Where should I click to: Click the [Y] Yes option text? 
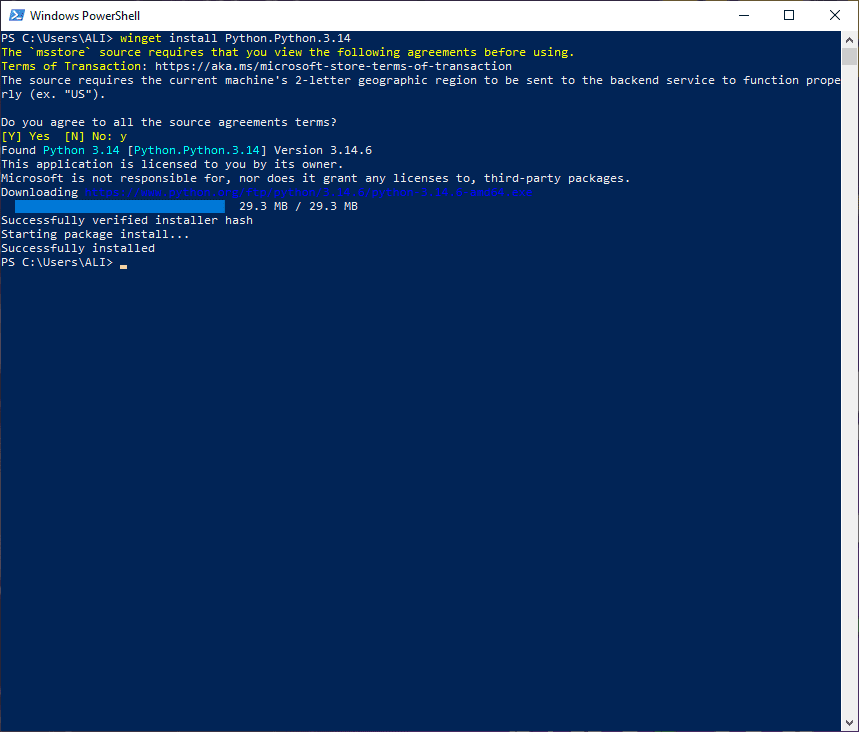(x=25, y=136)
